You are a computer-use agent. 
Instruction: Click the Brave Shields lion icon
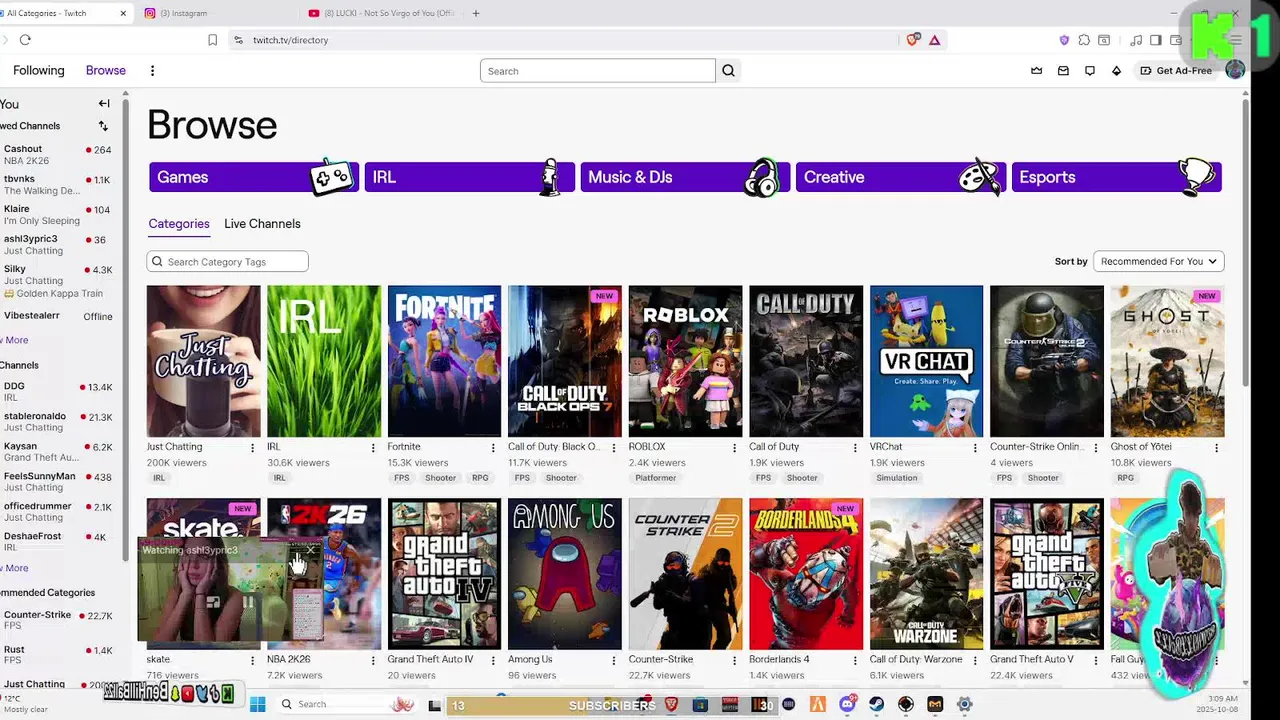click(913, 40)
